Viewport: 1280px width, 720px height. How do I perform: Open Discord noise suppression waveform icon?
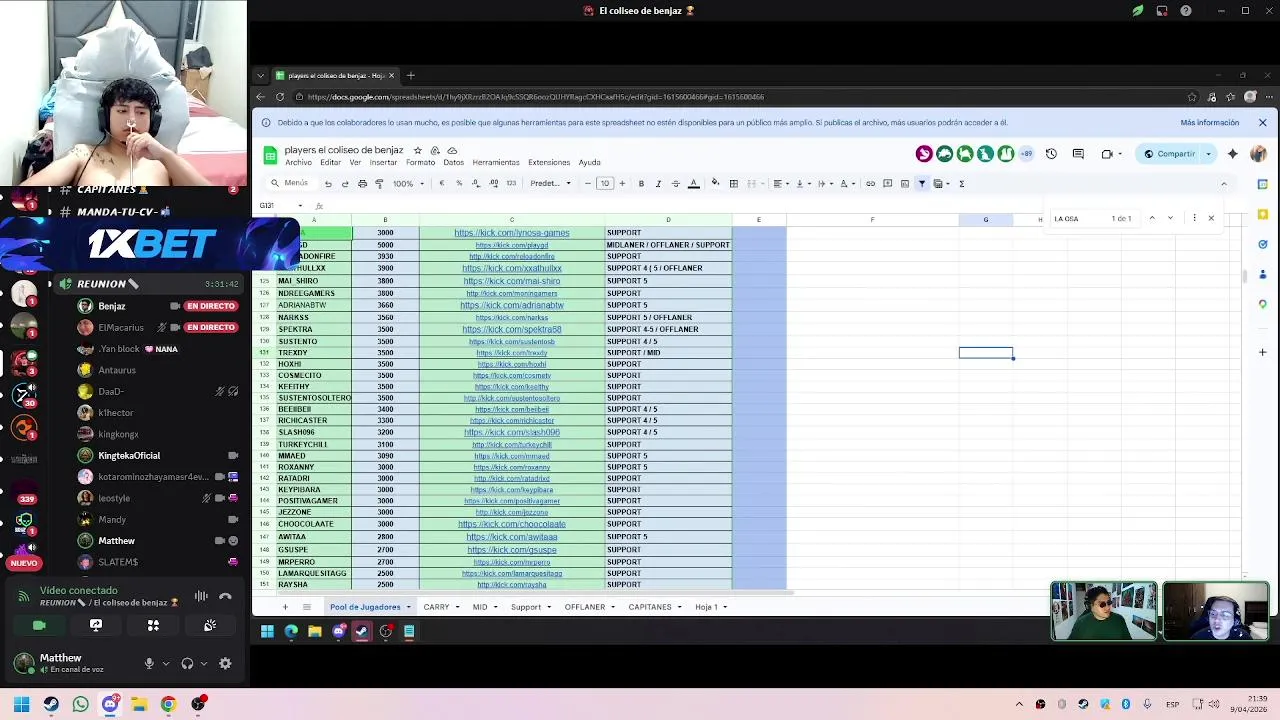click(201, 596)
